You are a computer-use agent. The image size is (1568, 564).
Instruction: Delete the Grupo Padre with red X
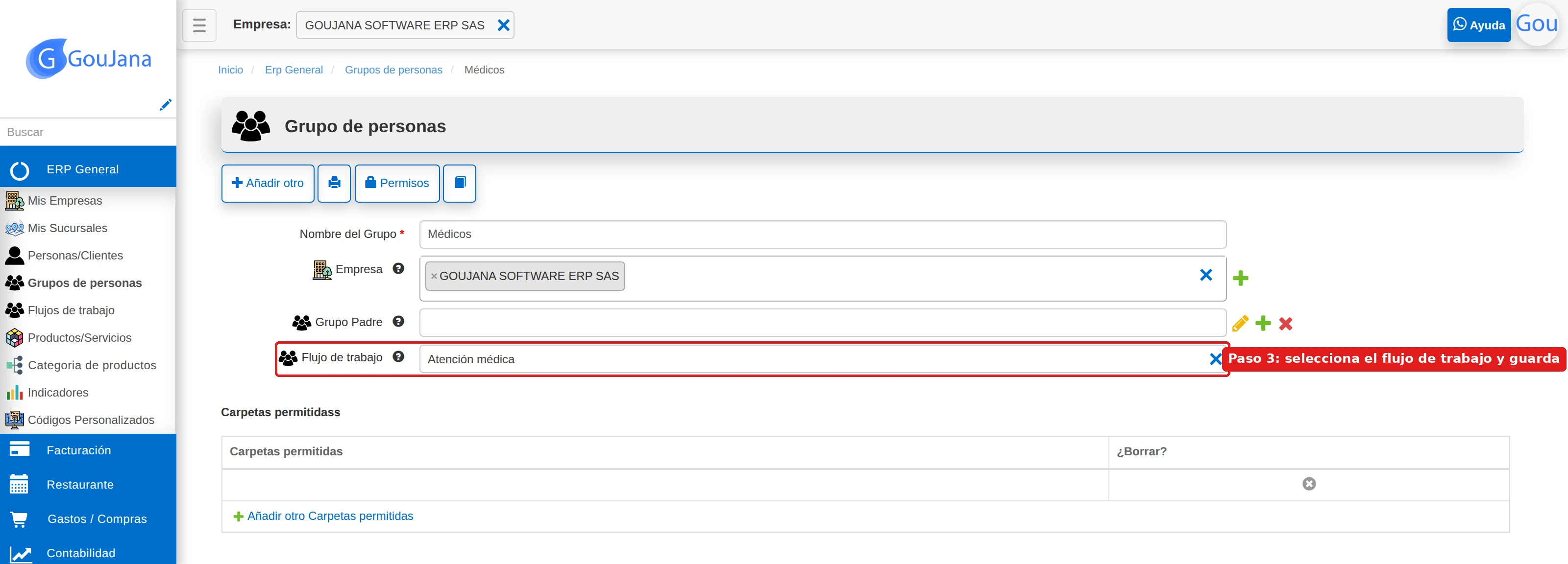click(x=1286, y=324)
